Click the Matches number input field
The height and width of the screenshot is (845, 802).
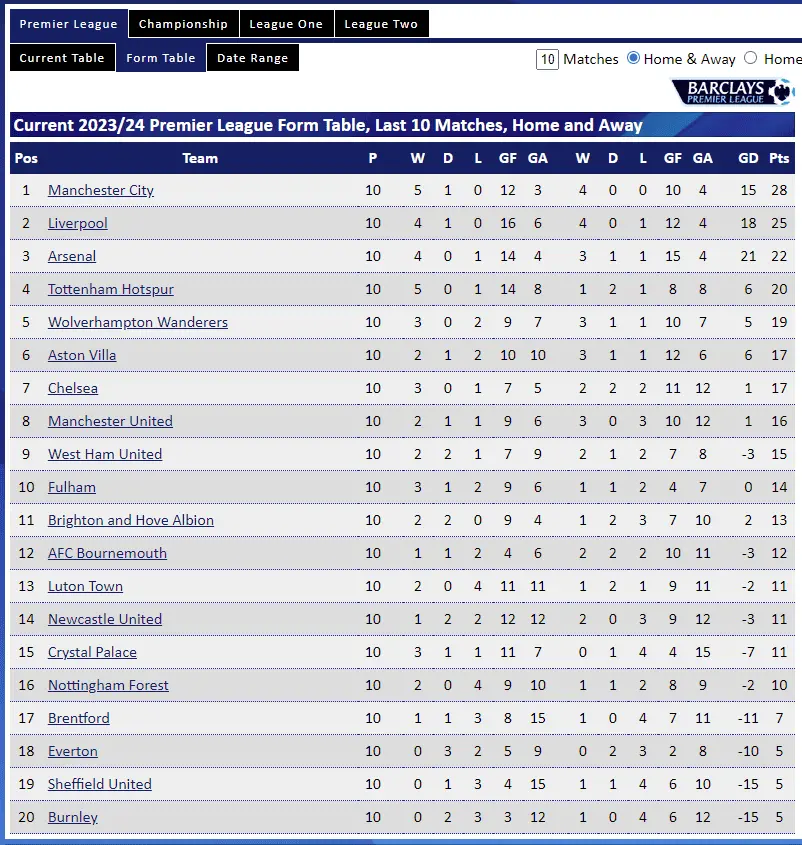pos(547,60)
